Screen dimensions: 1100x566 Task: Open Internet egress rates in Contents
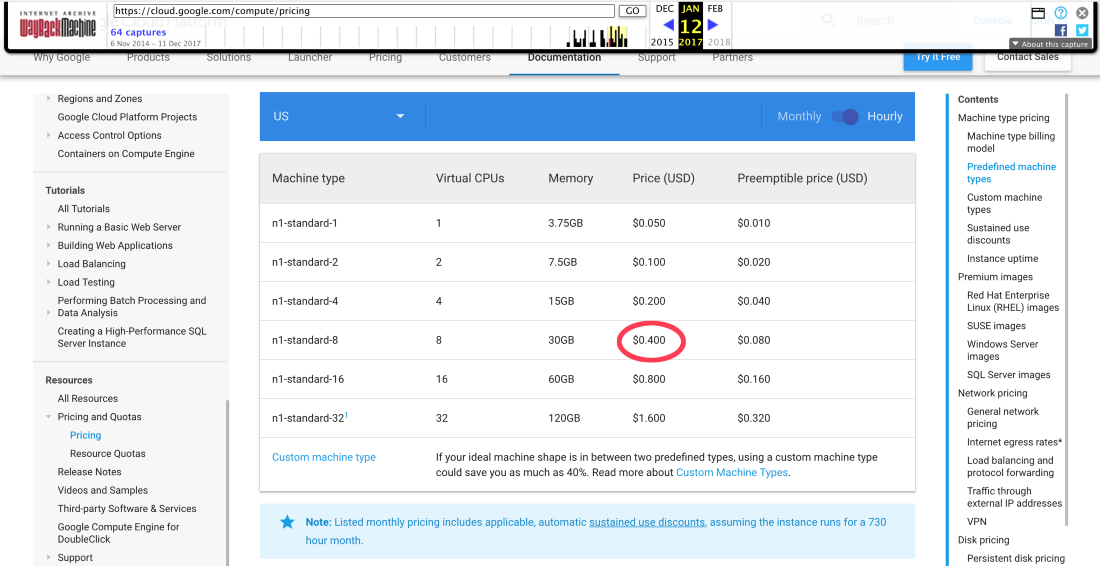coord(1014,442)
